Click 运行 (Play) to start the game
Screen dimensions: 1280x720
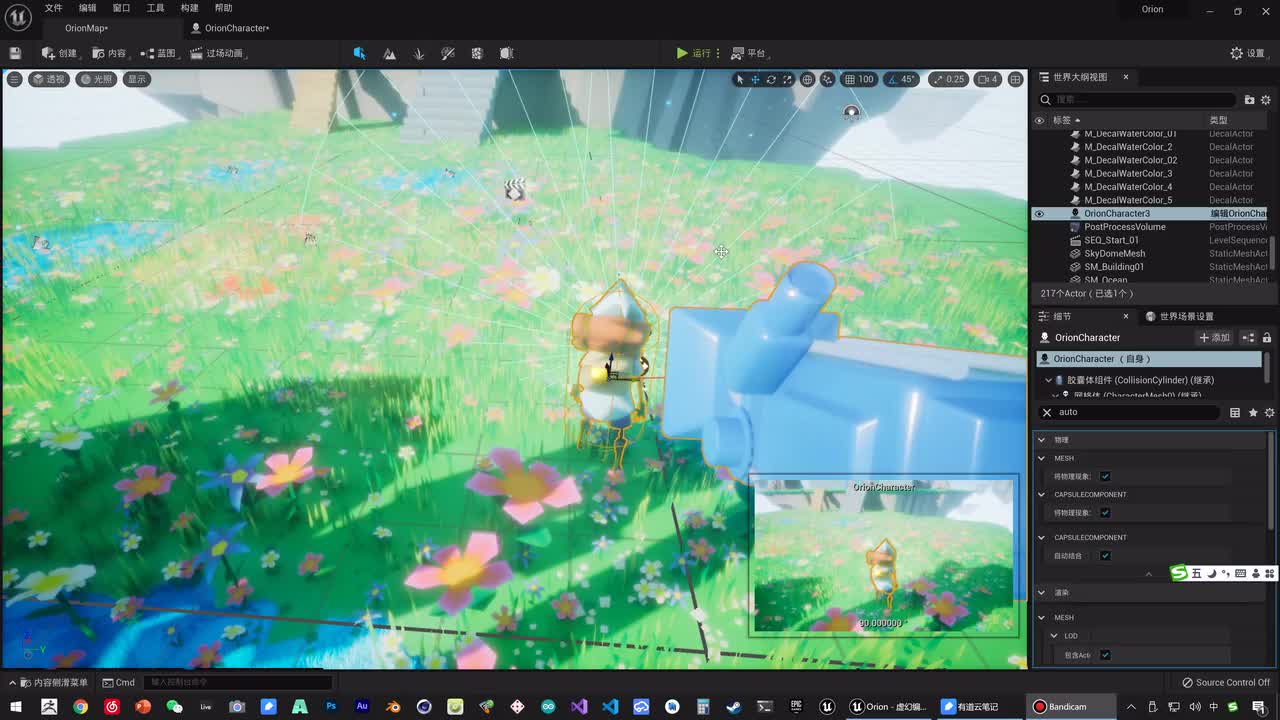point(693,53)
